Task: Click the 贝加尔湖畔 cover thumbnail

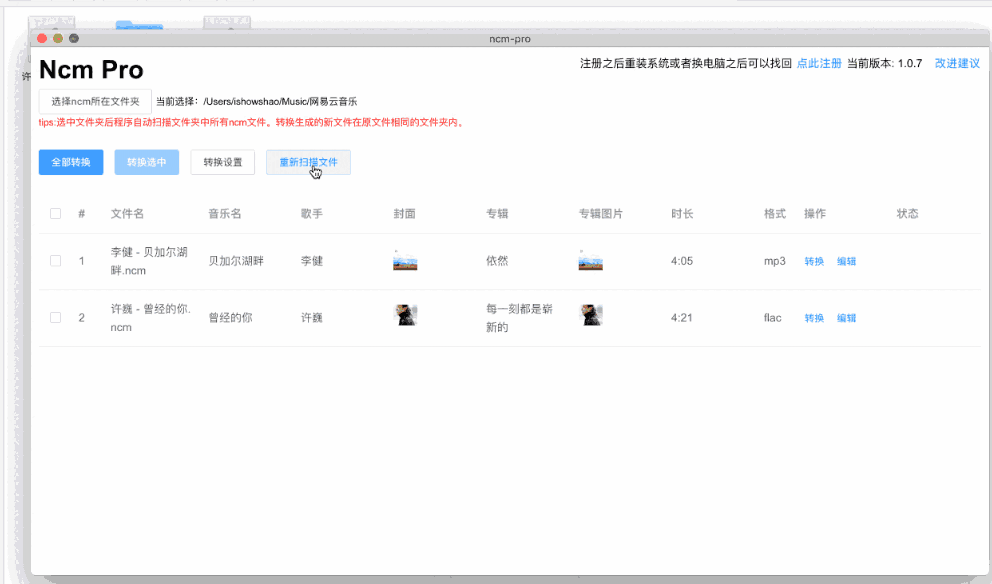Action: coord(405,262)
